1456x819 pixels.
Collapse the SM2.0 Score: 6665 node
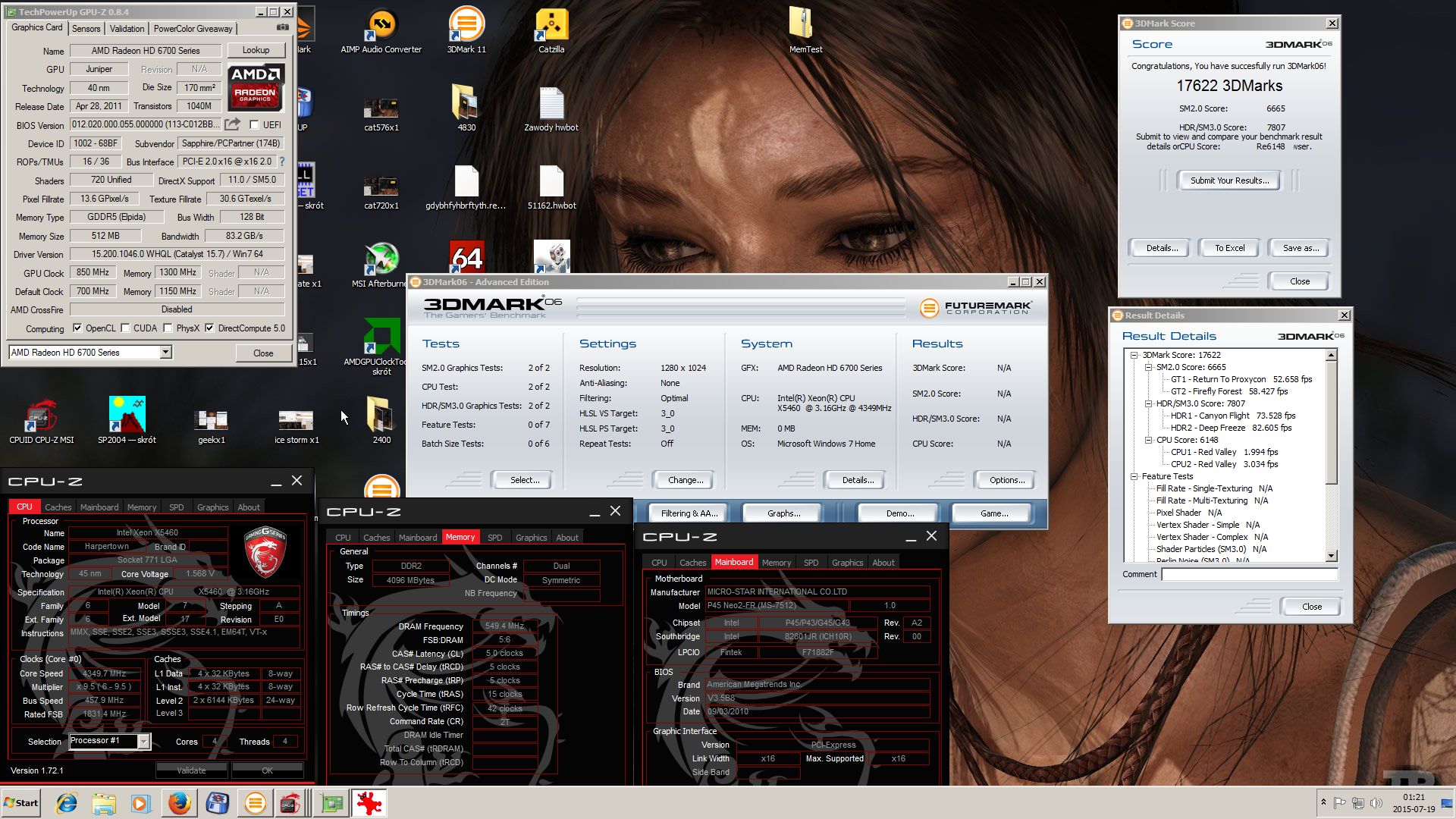tap(1148, 367)
